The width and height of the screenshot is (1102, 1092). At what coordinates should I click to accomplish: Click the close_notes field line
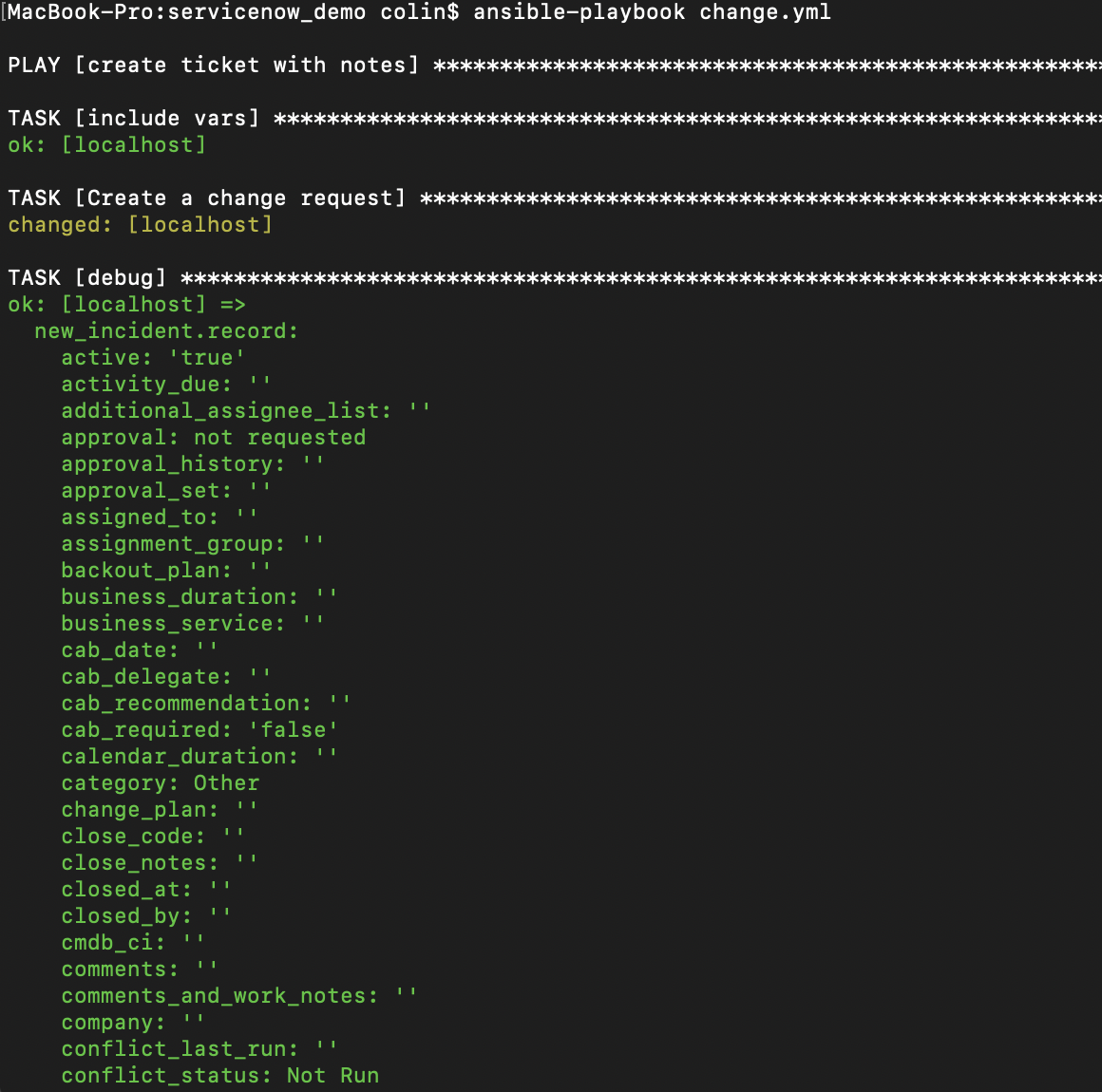click(x=140, y=863)
